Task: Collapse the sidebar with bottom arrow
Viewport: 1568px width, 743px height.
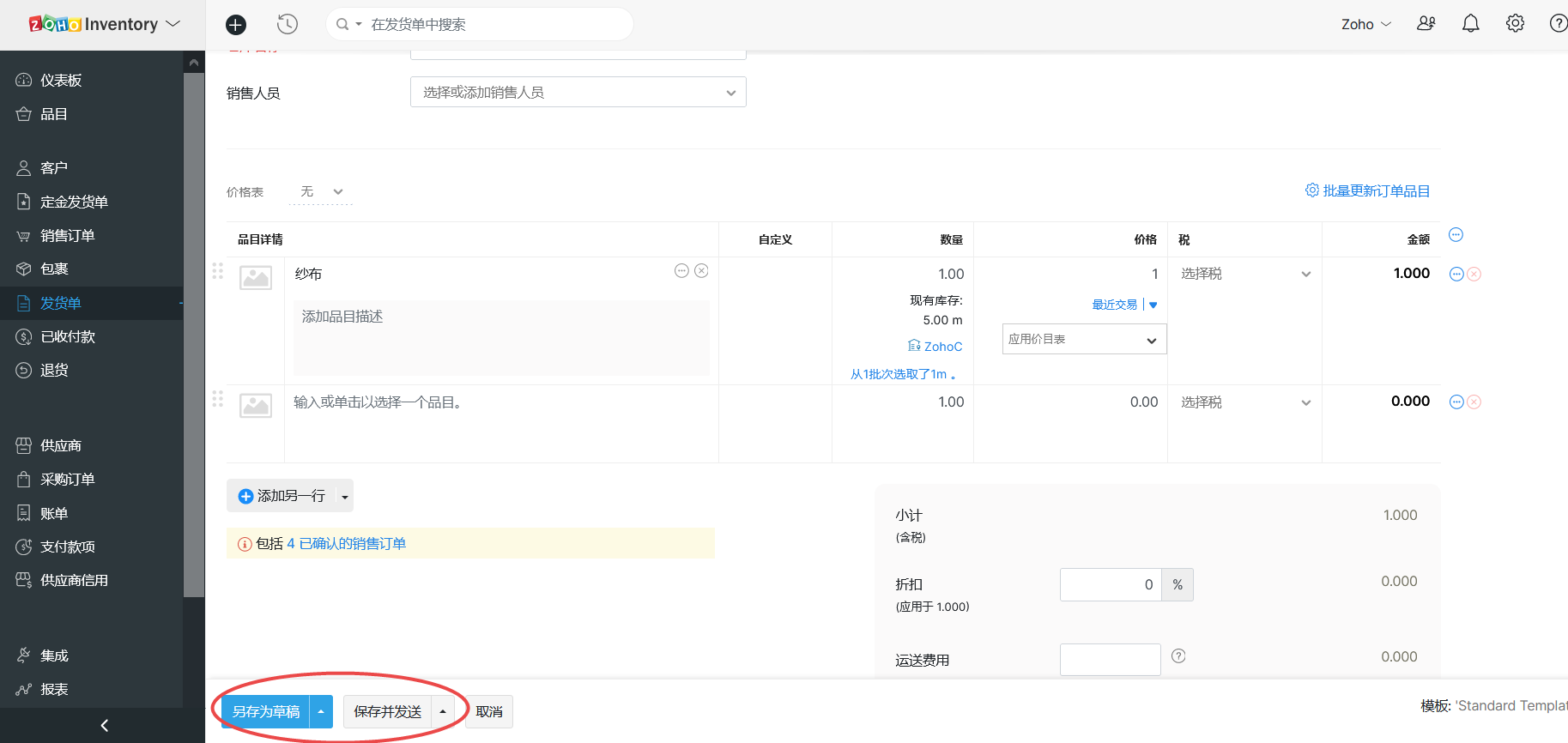Action: pos(104,726)
